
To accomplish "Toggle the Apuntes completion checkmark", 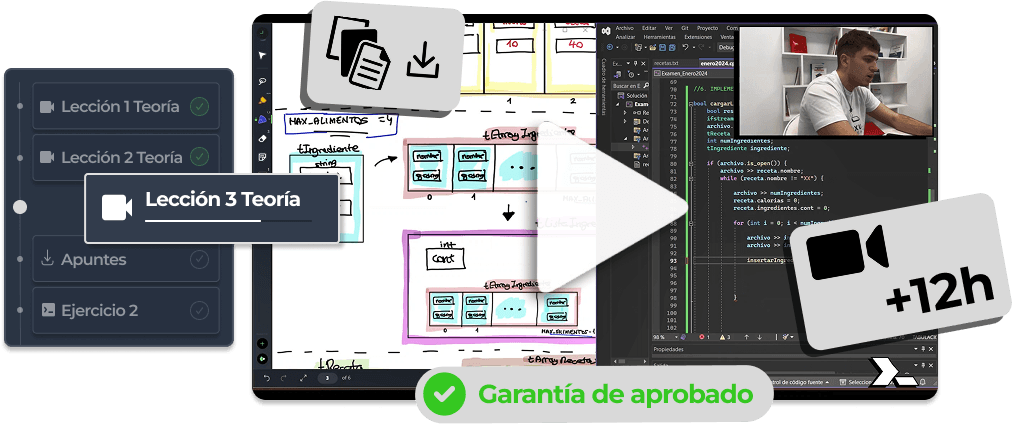I will coord(200,260).
